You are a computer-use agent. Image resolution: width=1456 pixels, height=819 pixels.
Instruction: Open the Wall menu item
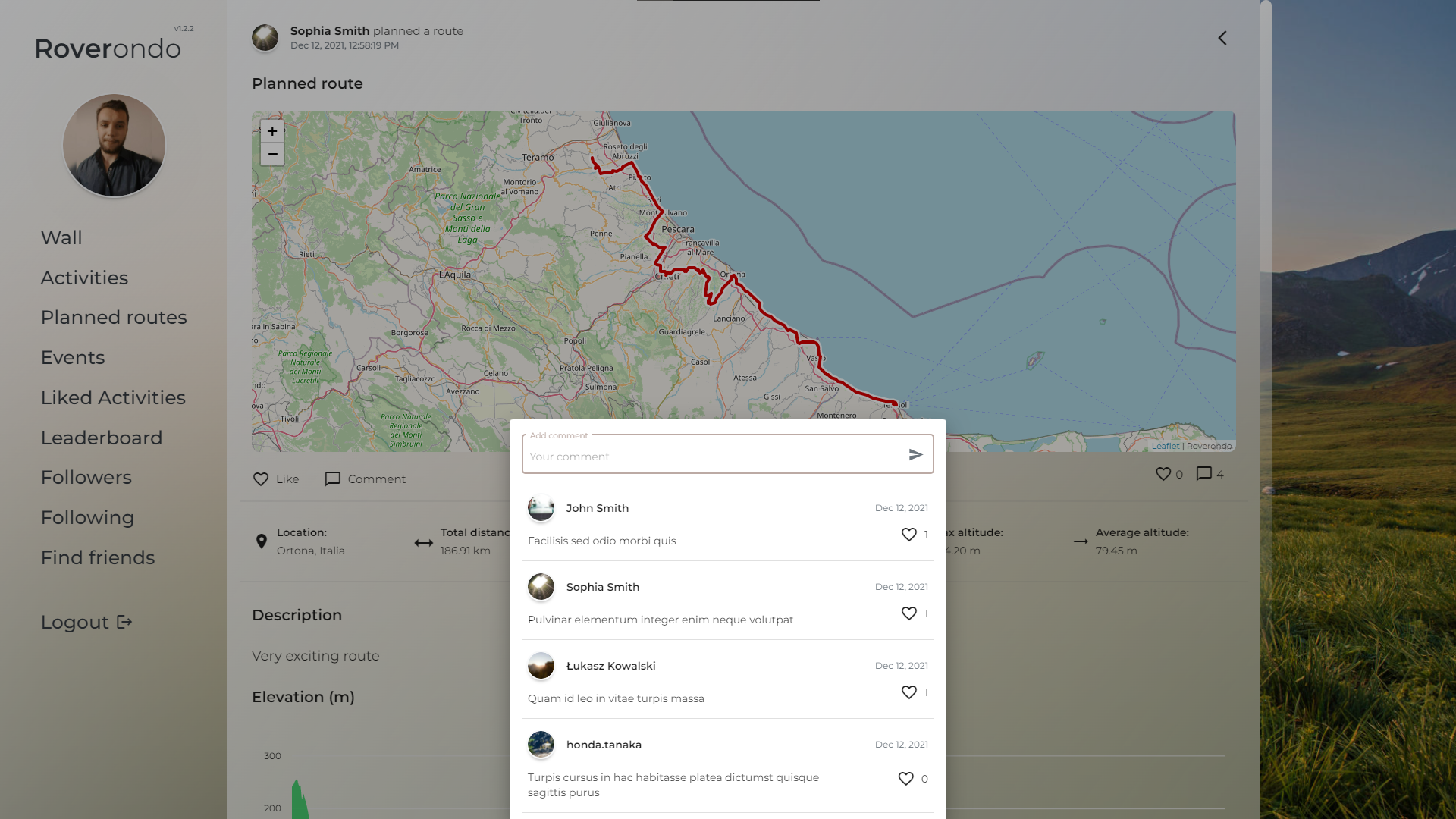click(61, 238)
